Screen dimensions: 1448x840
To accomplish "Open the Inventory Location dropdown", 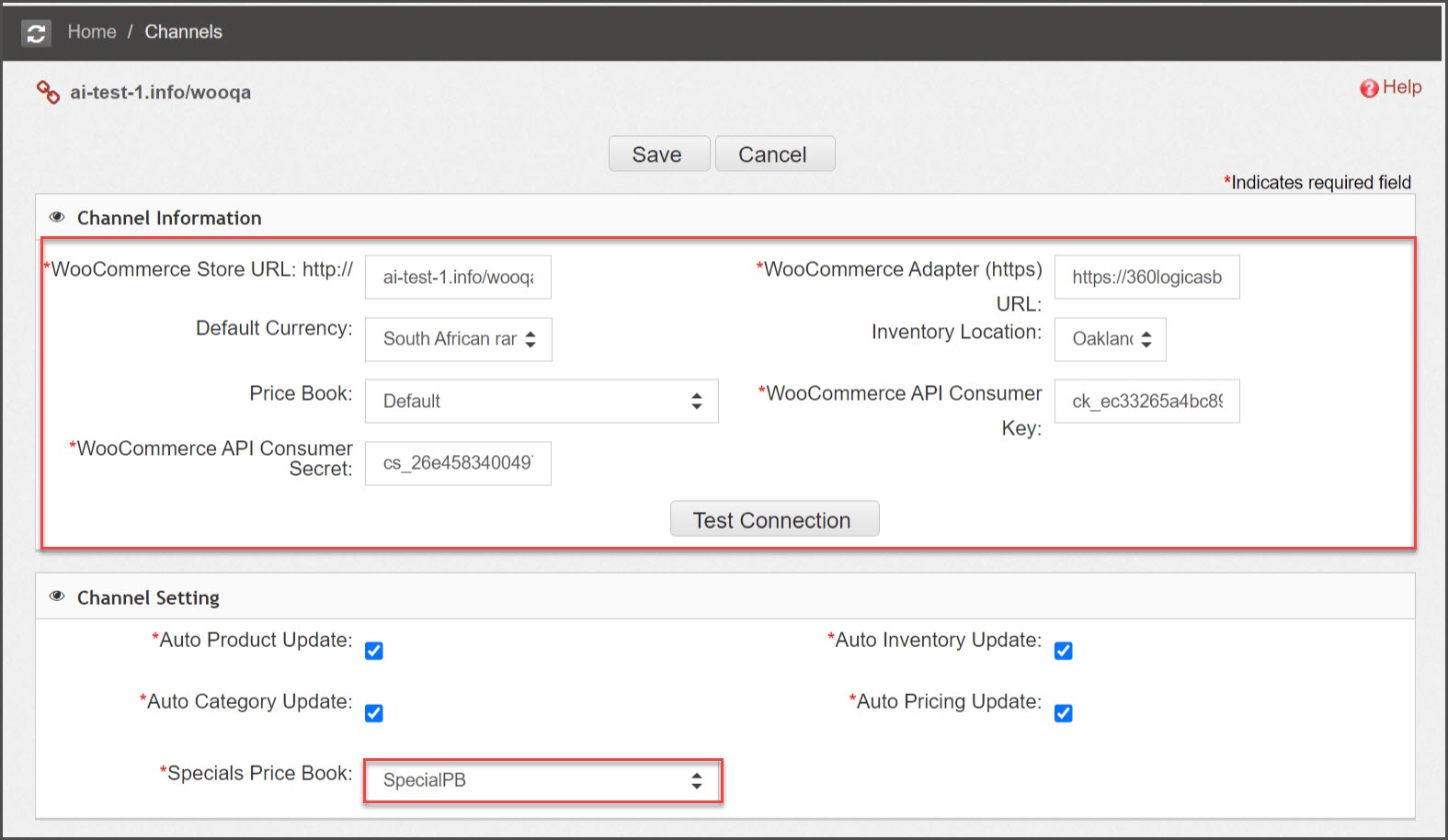I will pos(1111,339).
